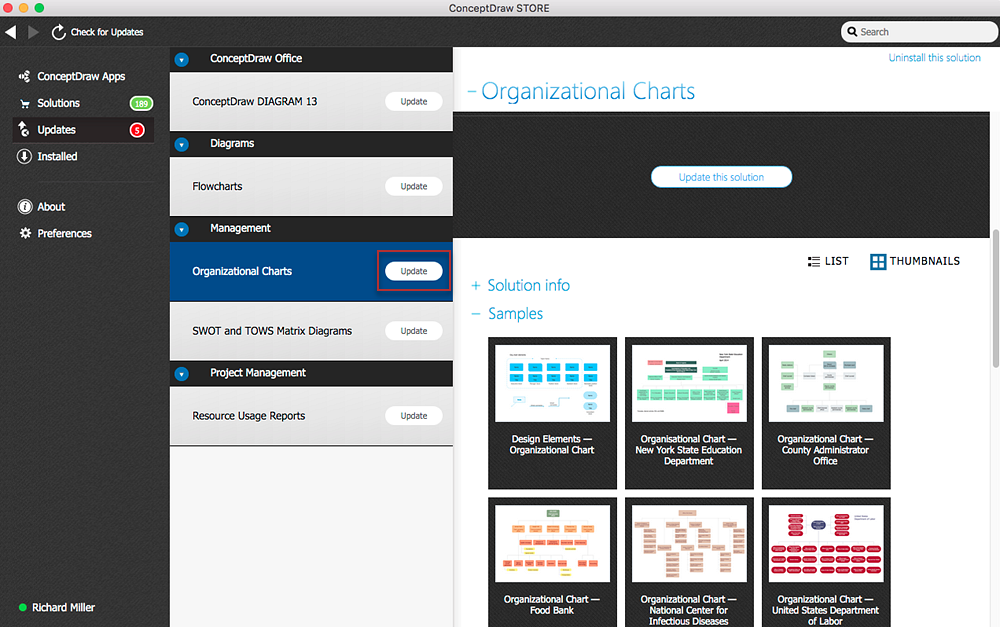Click the Richard Miller user name

[63, 607]
